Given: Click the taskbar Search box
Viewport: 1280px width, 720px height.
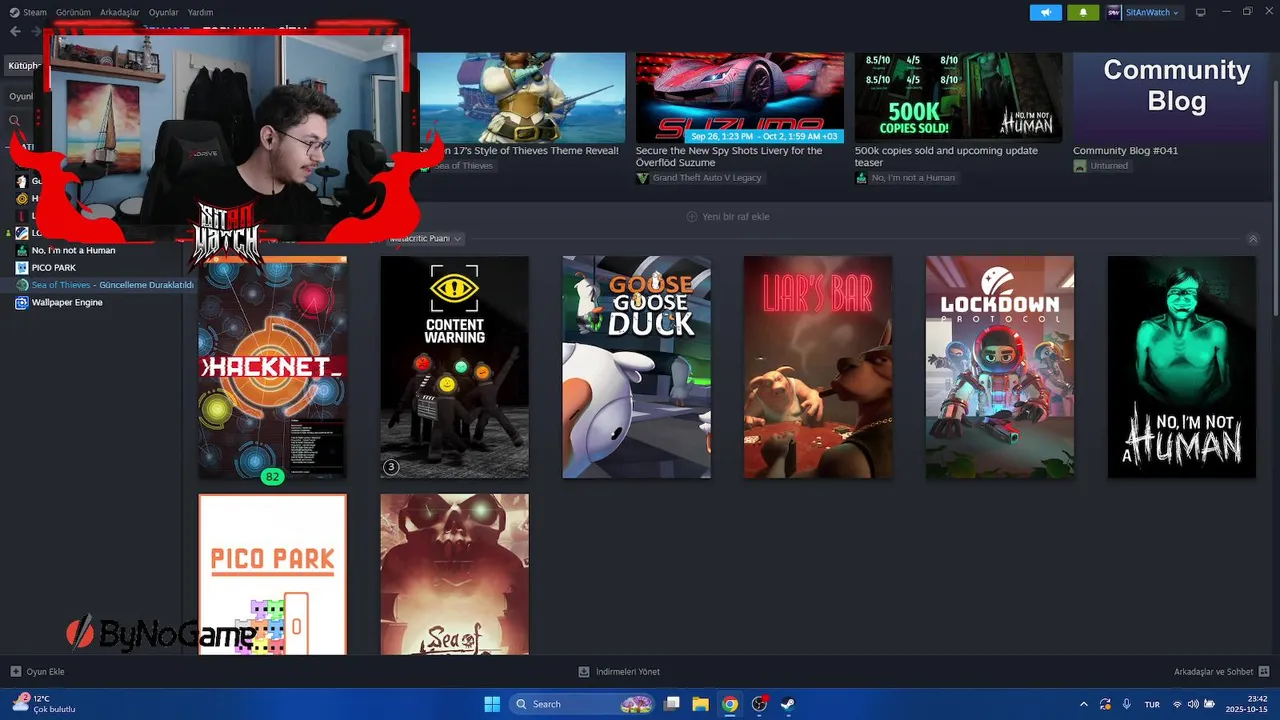Looking at the screenshot, I should 583,704.
